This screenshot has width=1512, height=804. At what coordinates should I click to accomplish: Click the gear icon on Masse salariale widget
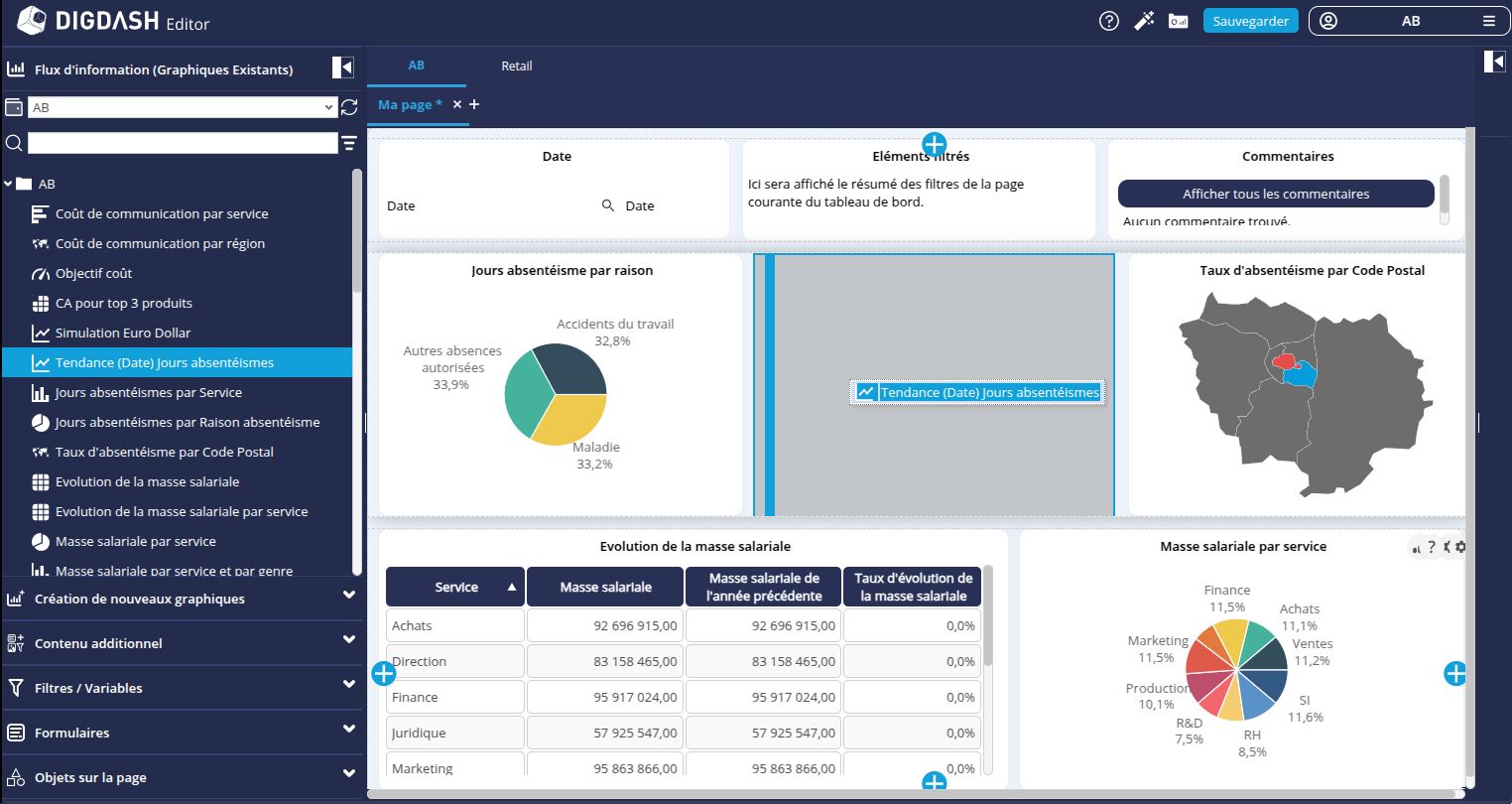click(x=1460, y=547)
